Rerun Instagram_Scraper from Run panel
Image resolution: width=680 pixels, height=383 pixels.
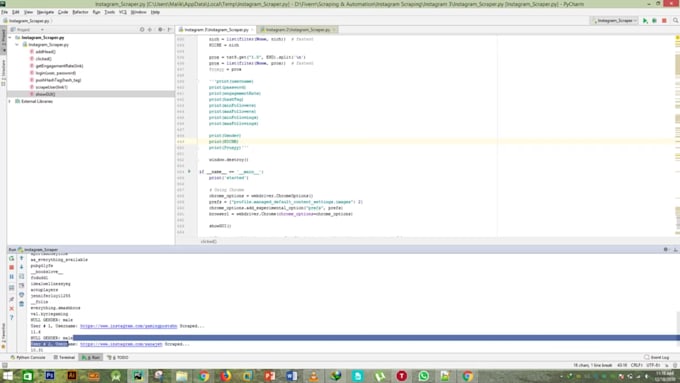(x=12, y=259)
